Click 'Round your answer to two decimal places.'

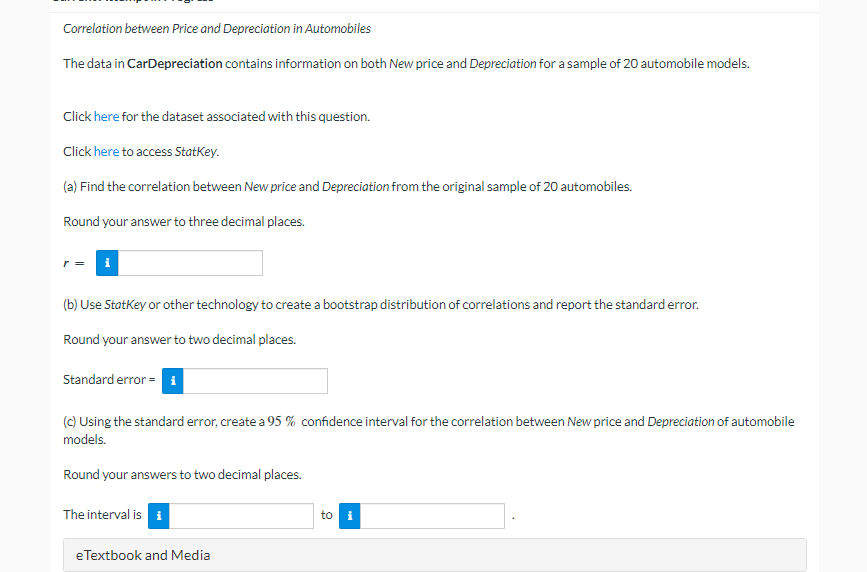(180, 340)
